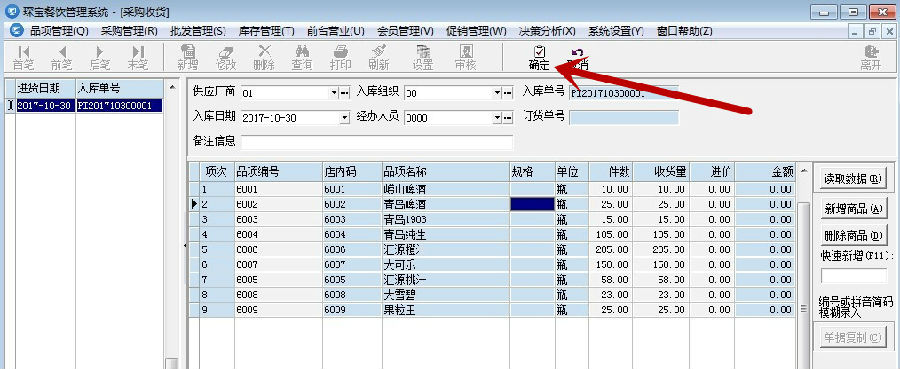
Task: Open the 批发管理(S) menu
Action: tap(198, 32)
